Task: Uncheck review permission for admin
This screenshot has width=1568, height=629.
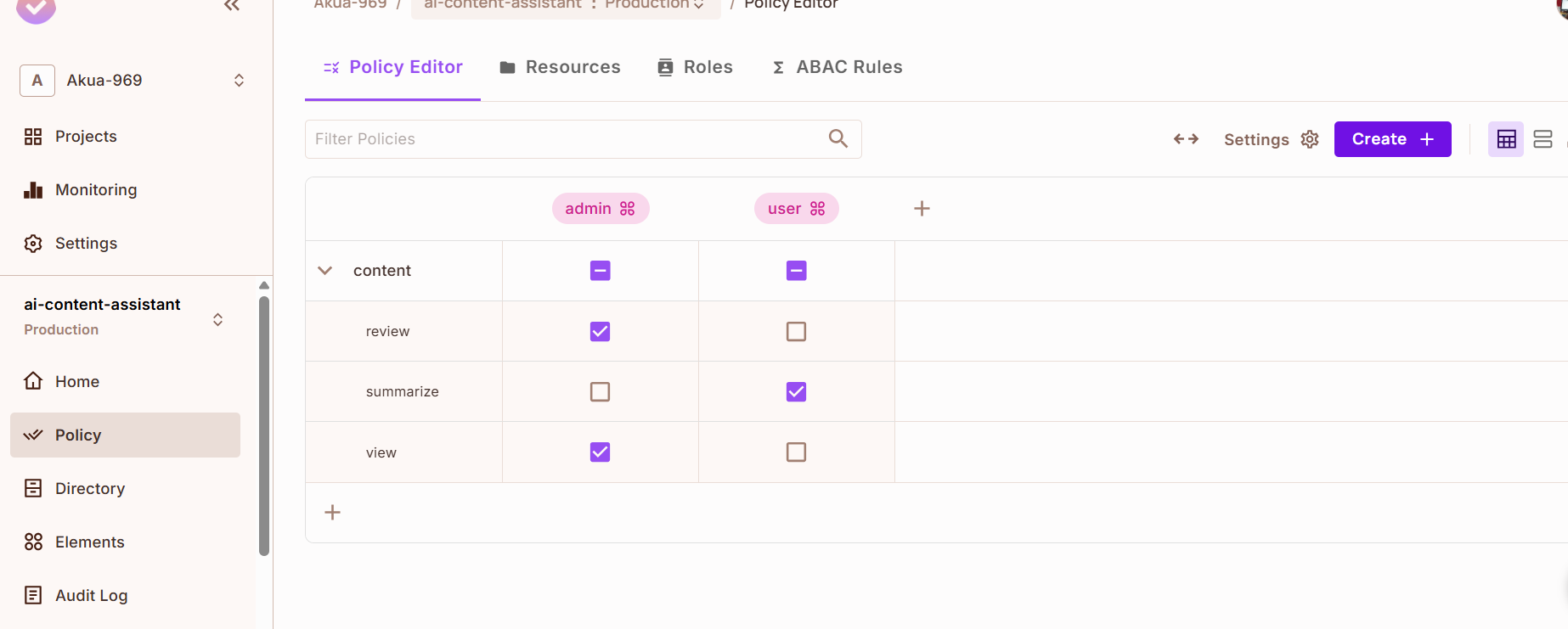Action: (x=601, y=332)
